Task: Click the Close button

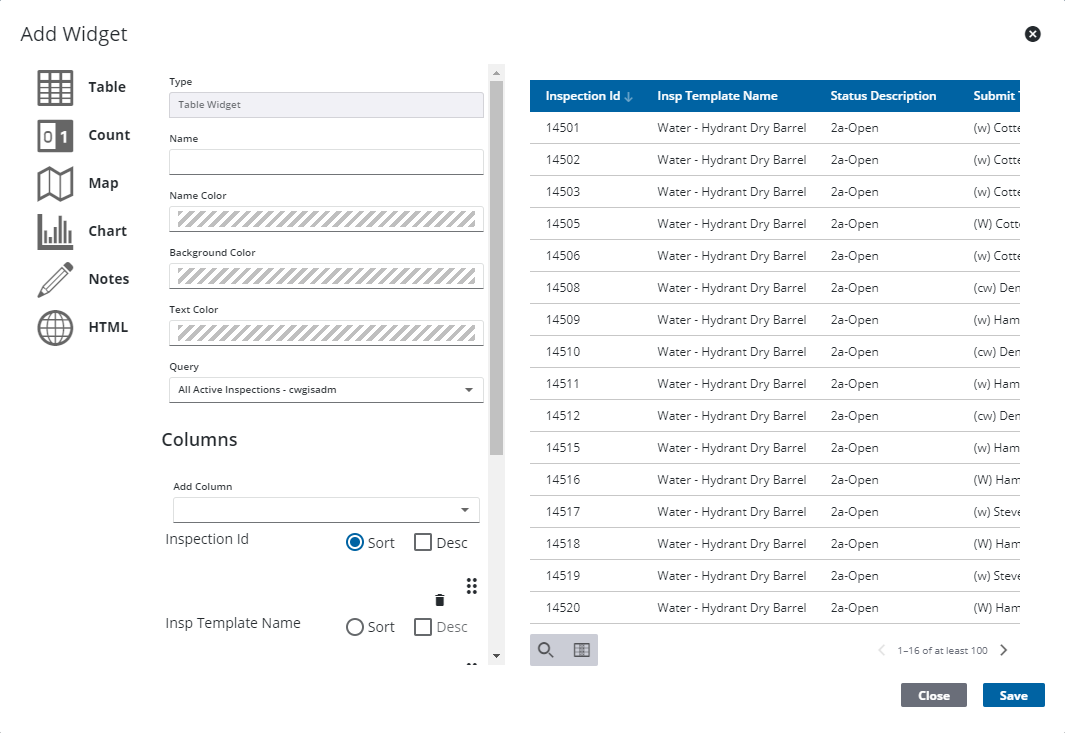Action: pyautogui.click(x=933, y=695)
